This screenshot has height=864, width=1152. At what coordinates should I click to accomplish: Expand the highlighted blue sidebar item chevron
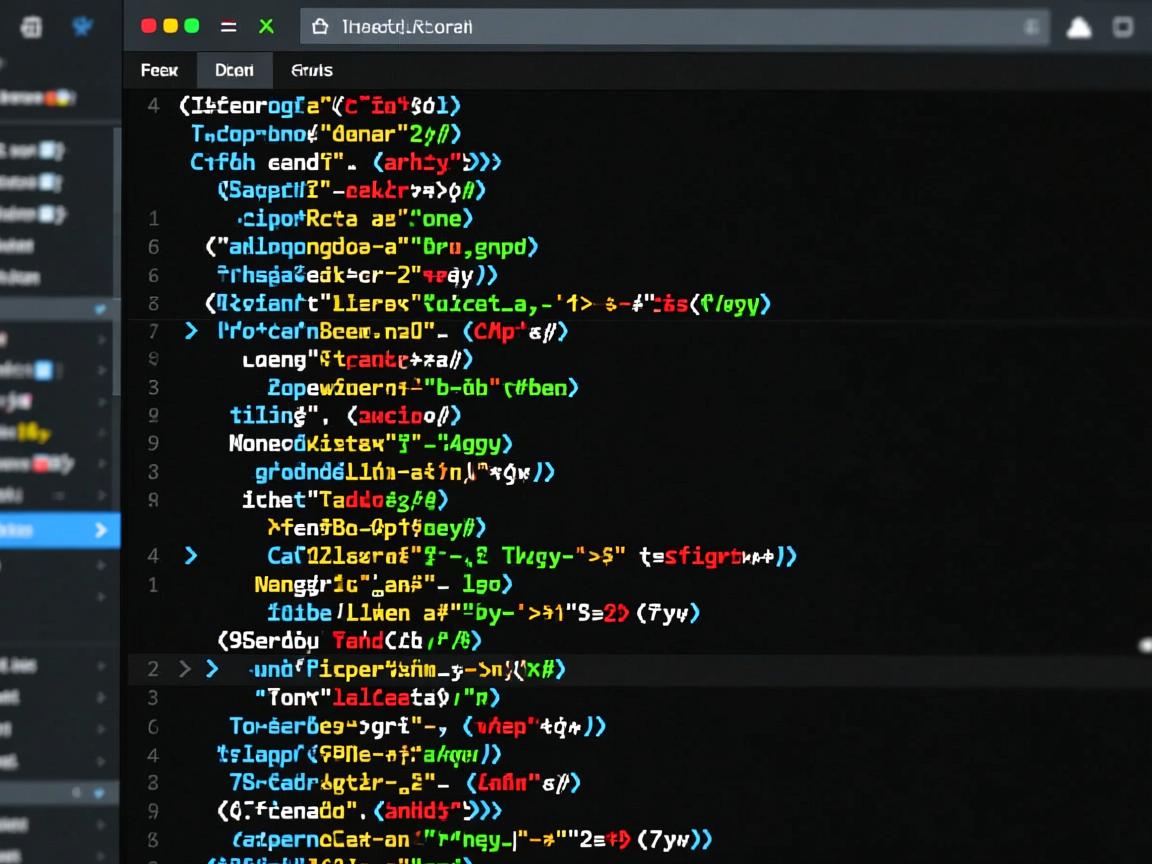click(x=100, y=530)
